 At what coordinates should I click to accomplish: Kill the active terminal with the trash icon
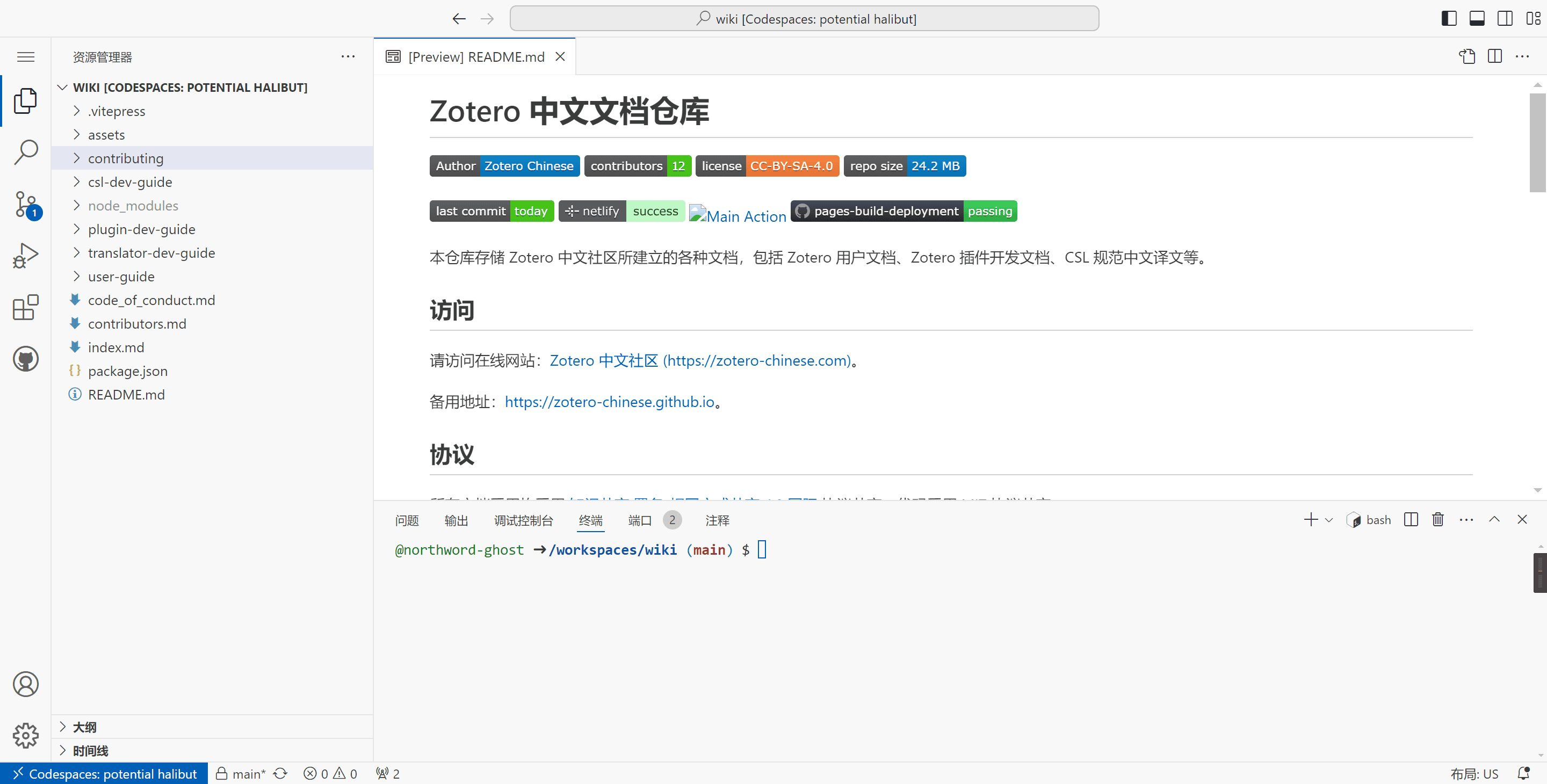(1438, 519)
